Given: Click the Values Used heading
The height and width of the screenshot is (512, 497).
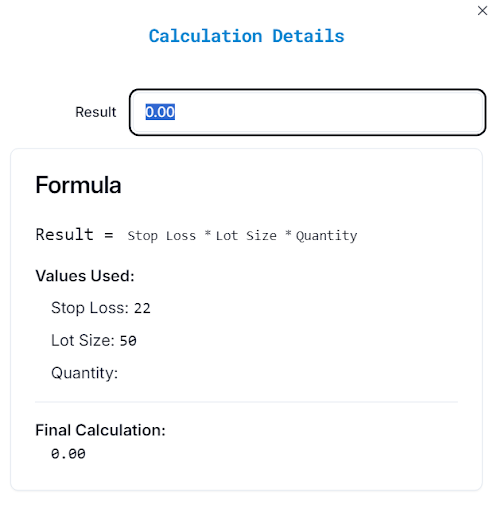Looking at the screenshot, I should 85,276.
